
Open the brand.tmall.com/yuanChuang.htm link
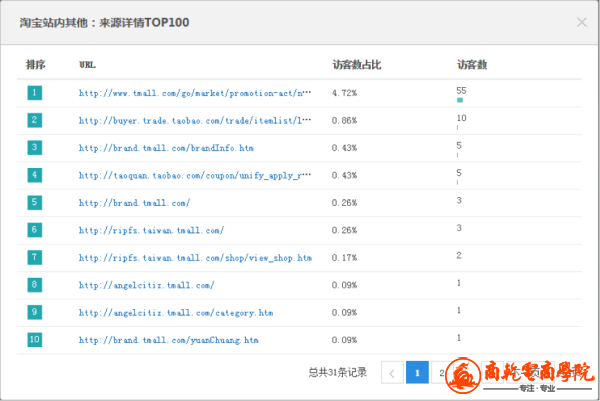[x=168, y=340]
